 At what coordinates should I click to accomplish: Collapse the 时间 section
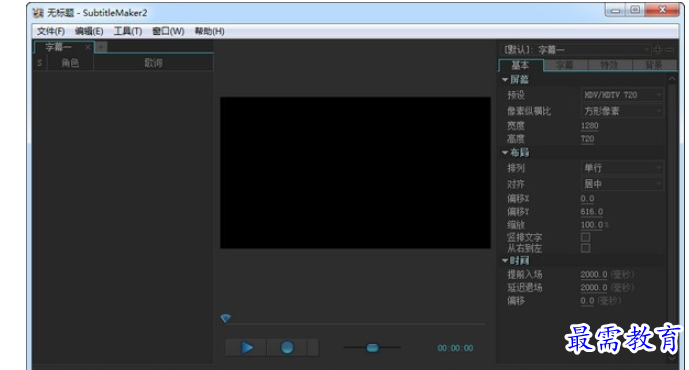pos(505,261)
